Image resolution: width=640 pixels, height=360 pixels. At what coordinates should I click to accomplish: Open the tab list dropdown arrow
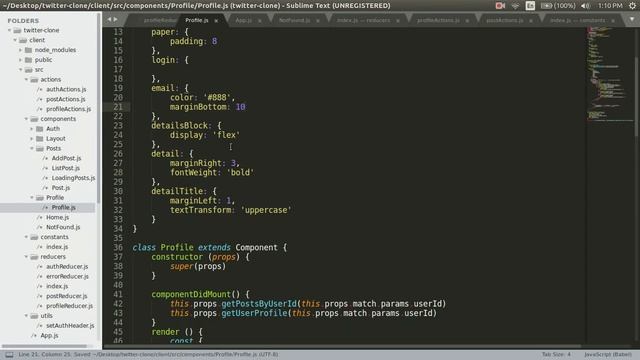[632, 20]
